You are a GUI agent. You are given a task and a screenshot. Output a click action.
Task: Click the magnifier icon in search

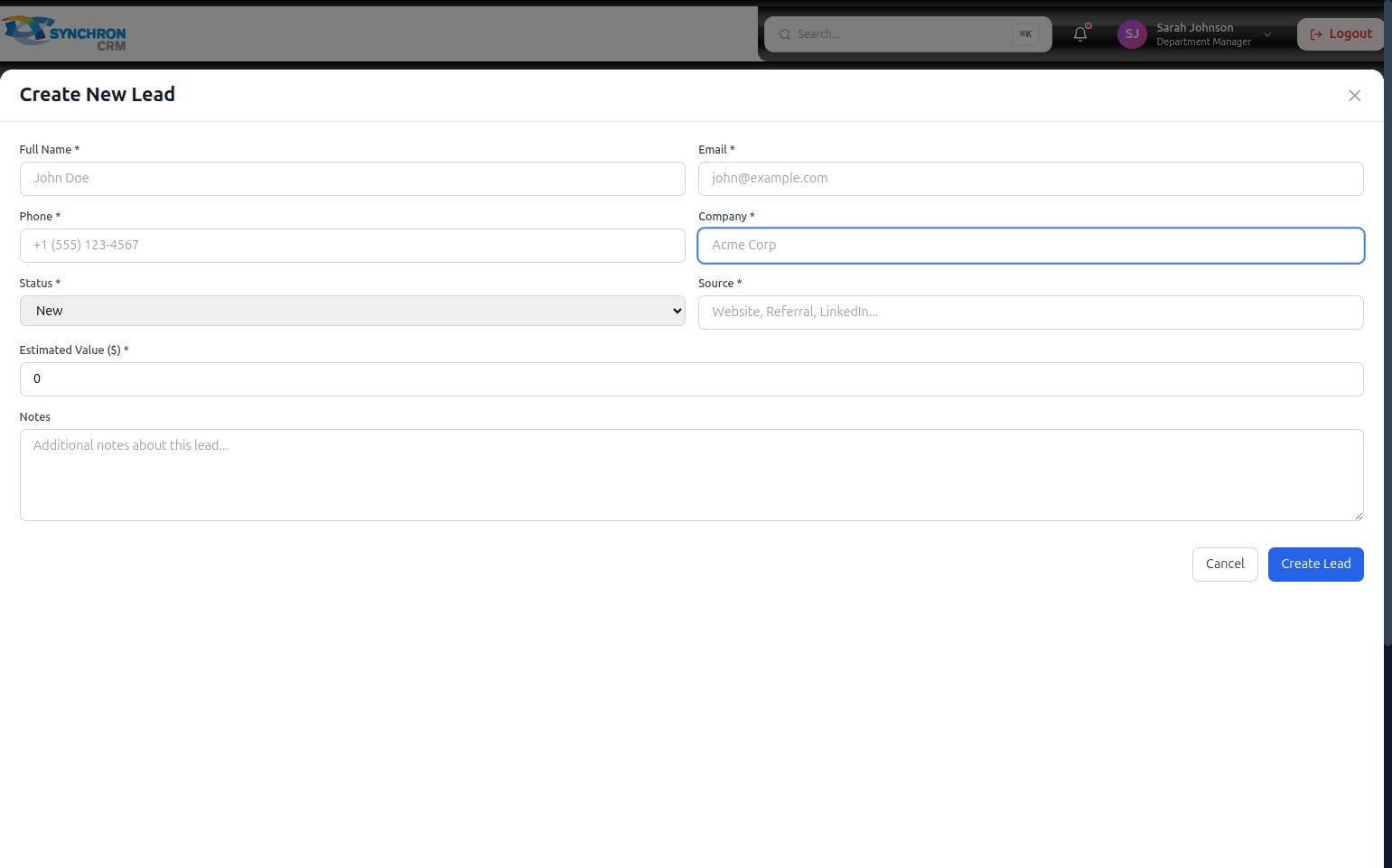tap(785, 34)
